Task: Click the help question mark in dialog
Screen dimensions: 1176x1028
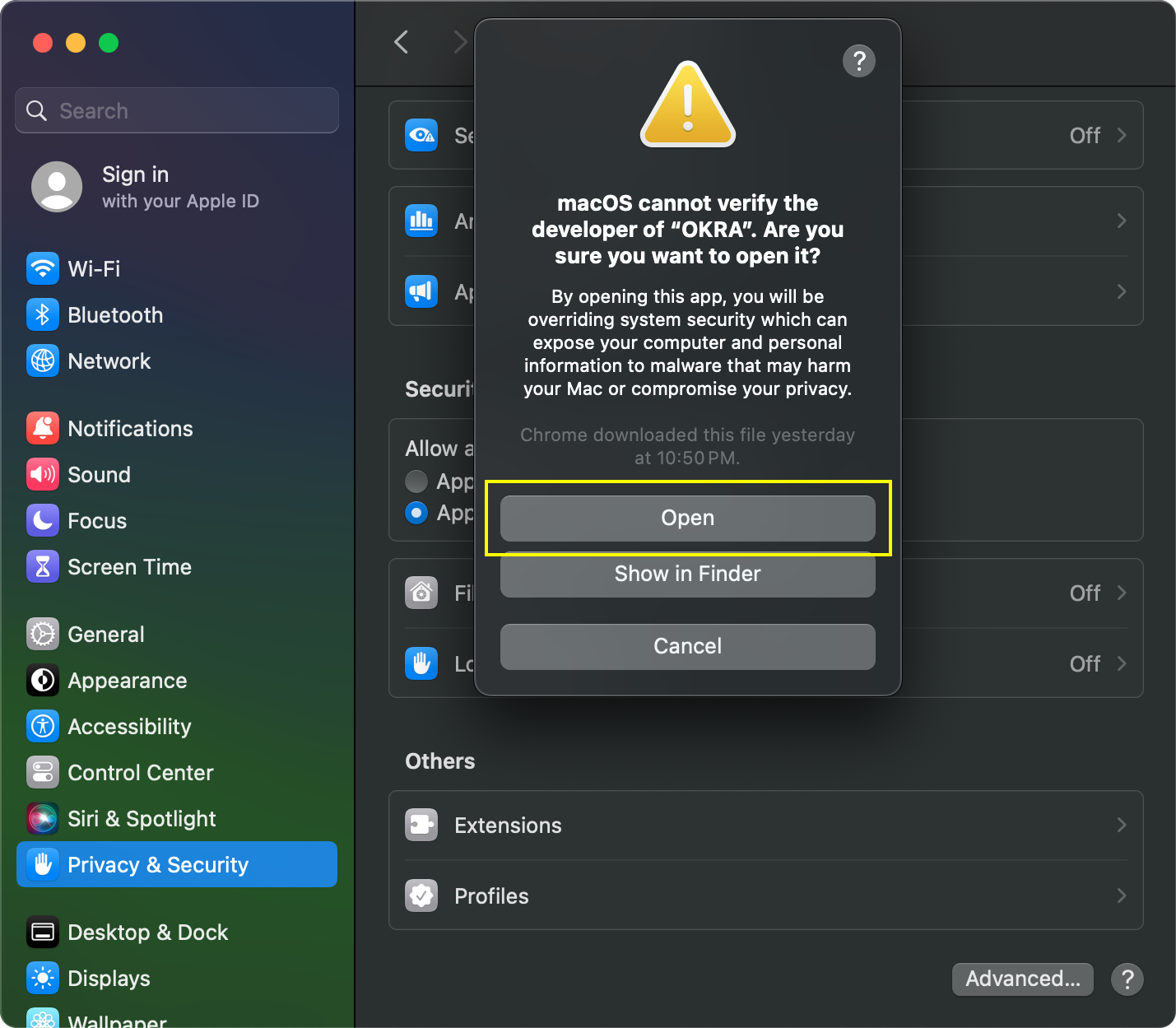Action: pyautogui.click(x=859, y=61)
